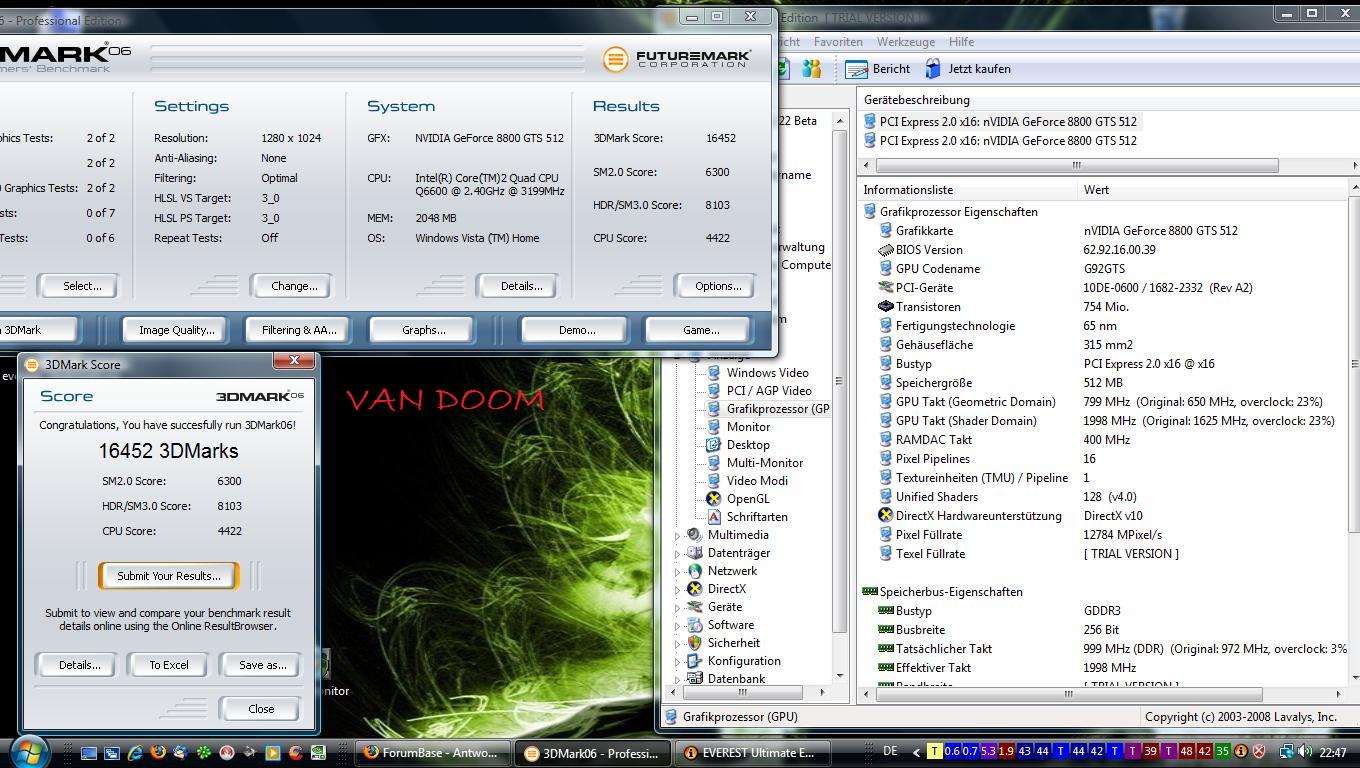1360x768 pixels.
Task: Click the EVEREST tray info icon
Action: coord(1241,751)
